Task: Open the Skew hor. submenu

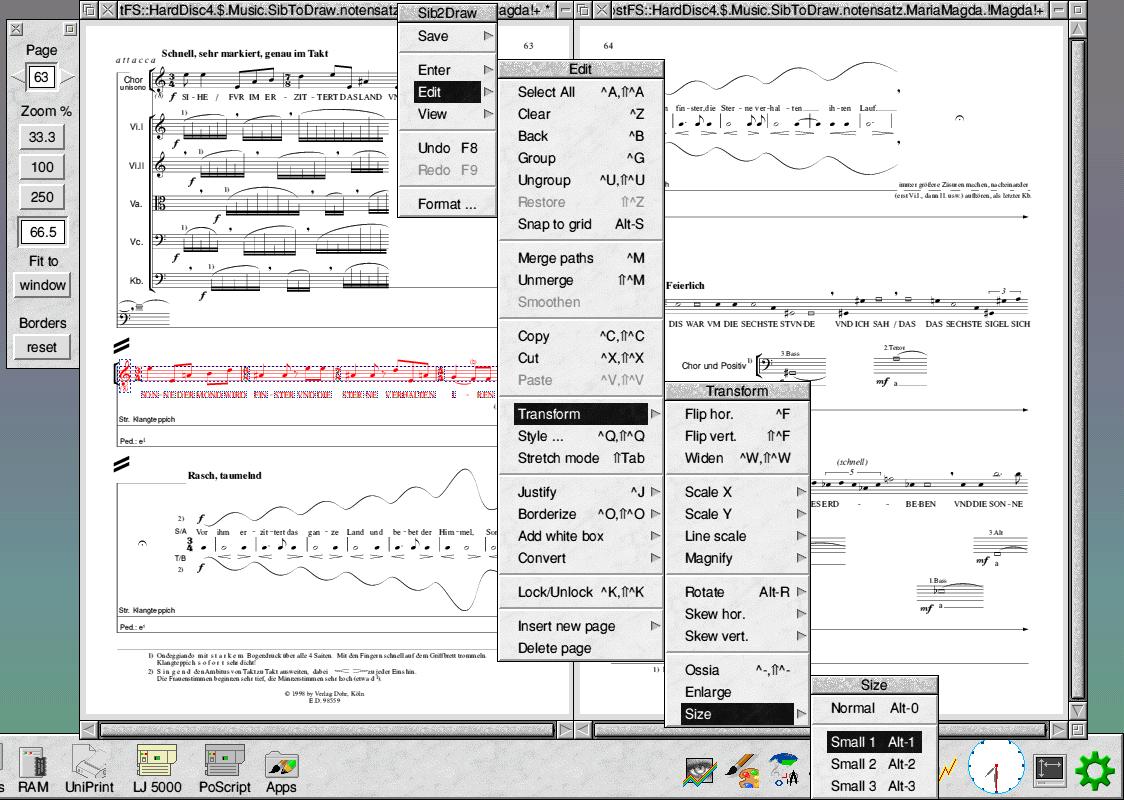Action: (x=738, y=614)
